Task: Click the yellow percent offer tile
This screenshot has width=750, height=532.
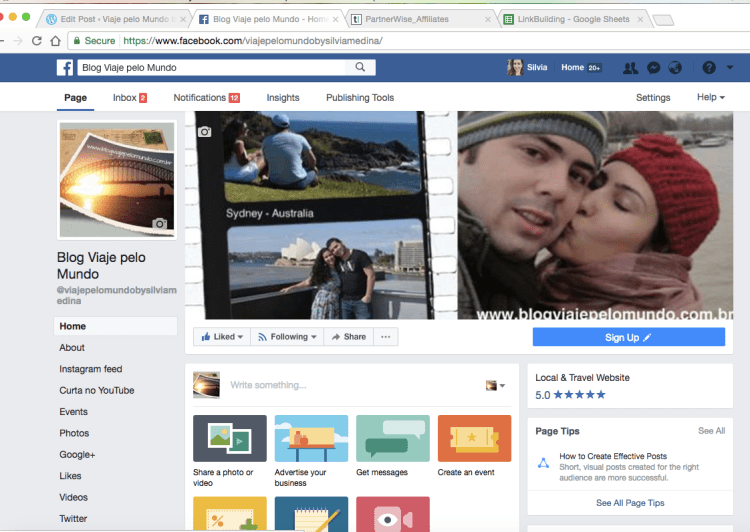Action: (x=230, y=514)
